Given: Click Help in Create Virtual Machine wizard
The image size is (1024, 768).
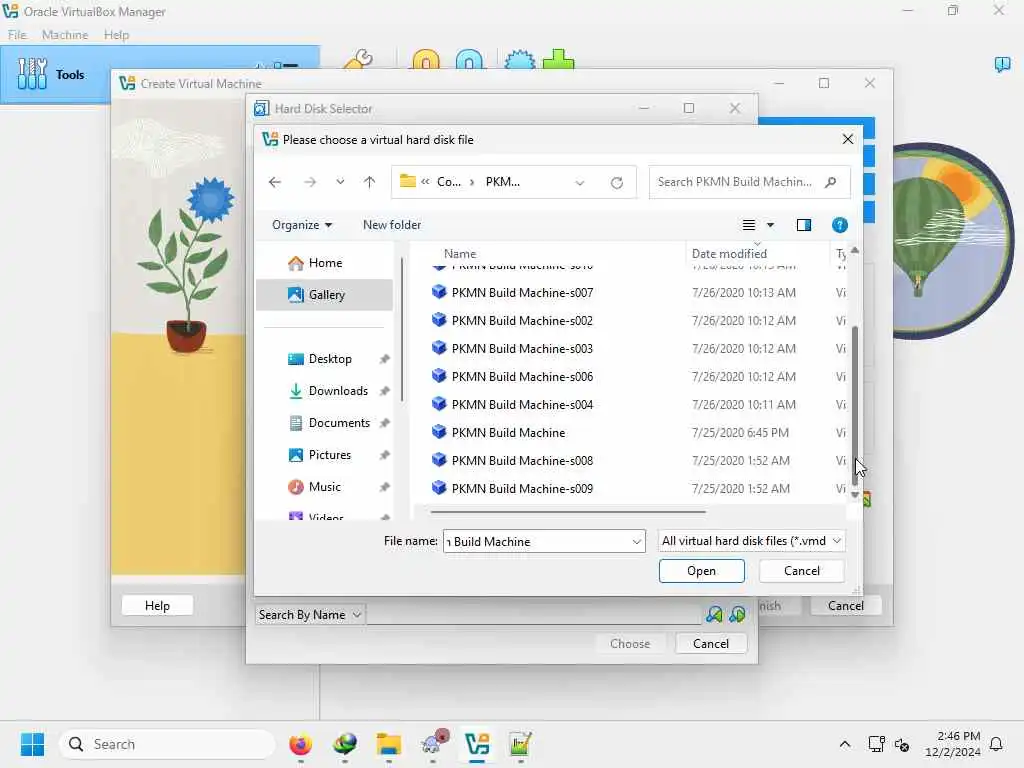Looking at the screenshot, I should (x=157, y=605).
